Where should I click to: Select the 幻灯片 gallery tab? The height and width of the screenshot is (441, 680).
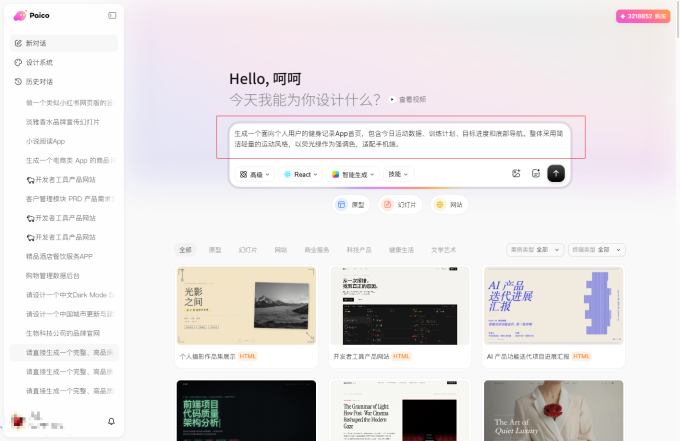248,250
